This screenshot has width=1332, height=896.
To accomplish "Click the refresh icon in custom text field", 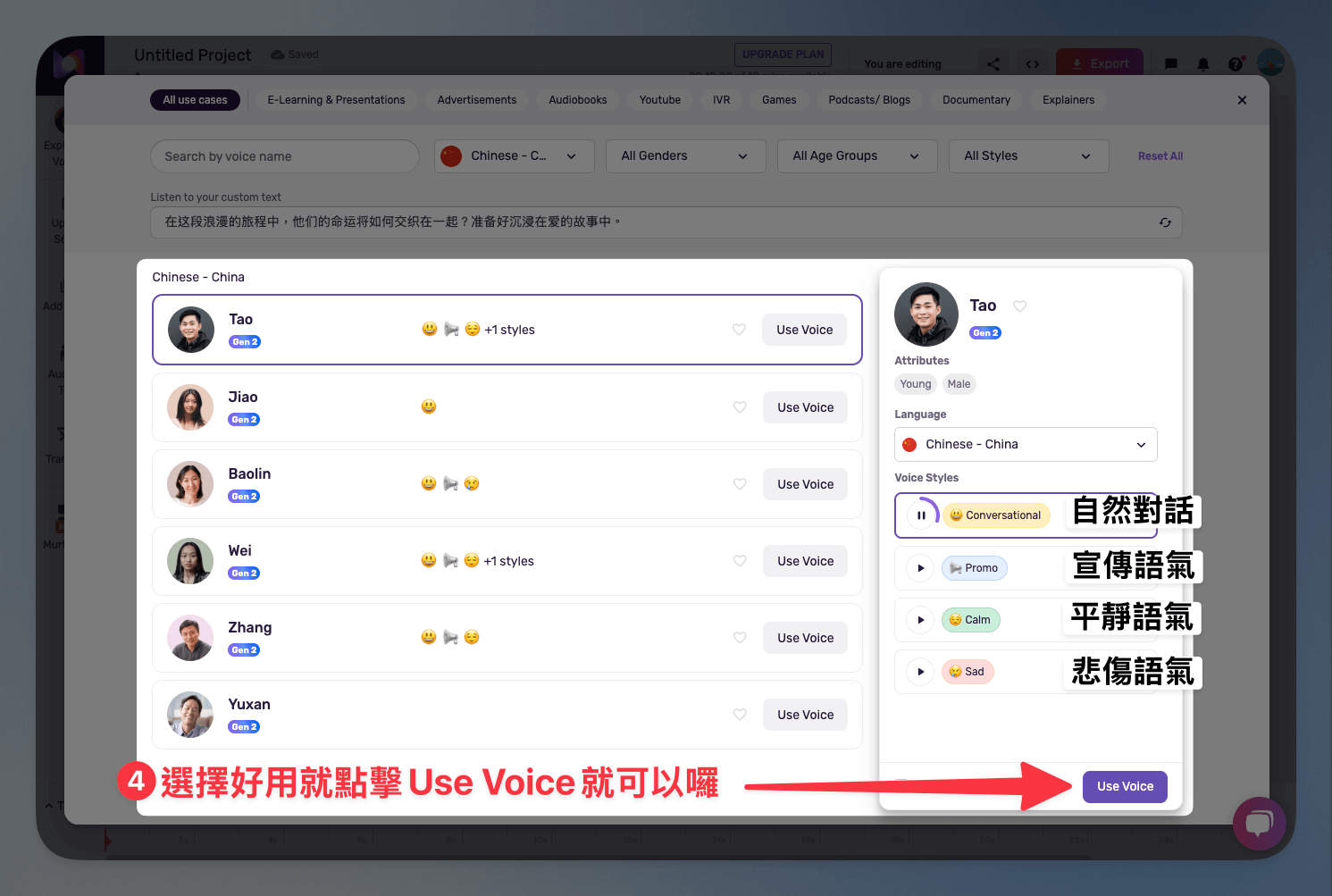I will (1165, 222).
